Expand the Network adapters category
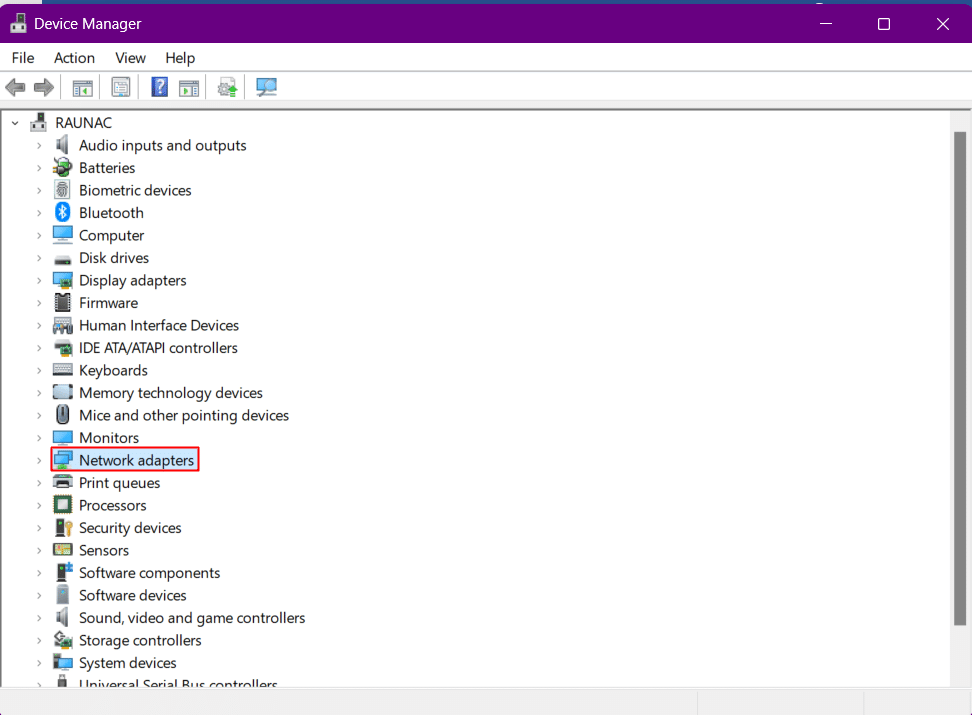Image resolution: width=972 pixels, height=715 pixels. coord(39,460)
